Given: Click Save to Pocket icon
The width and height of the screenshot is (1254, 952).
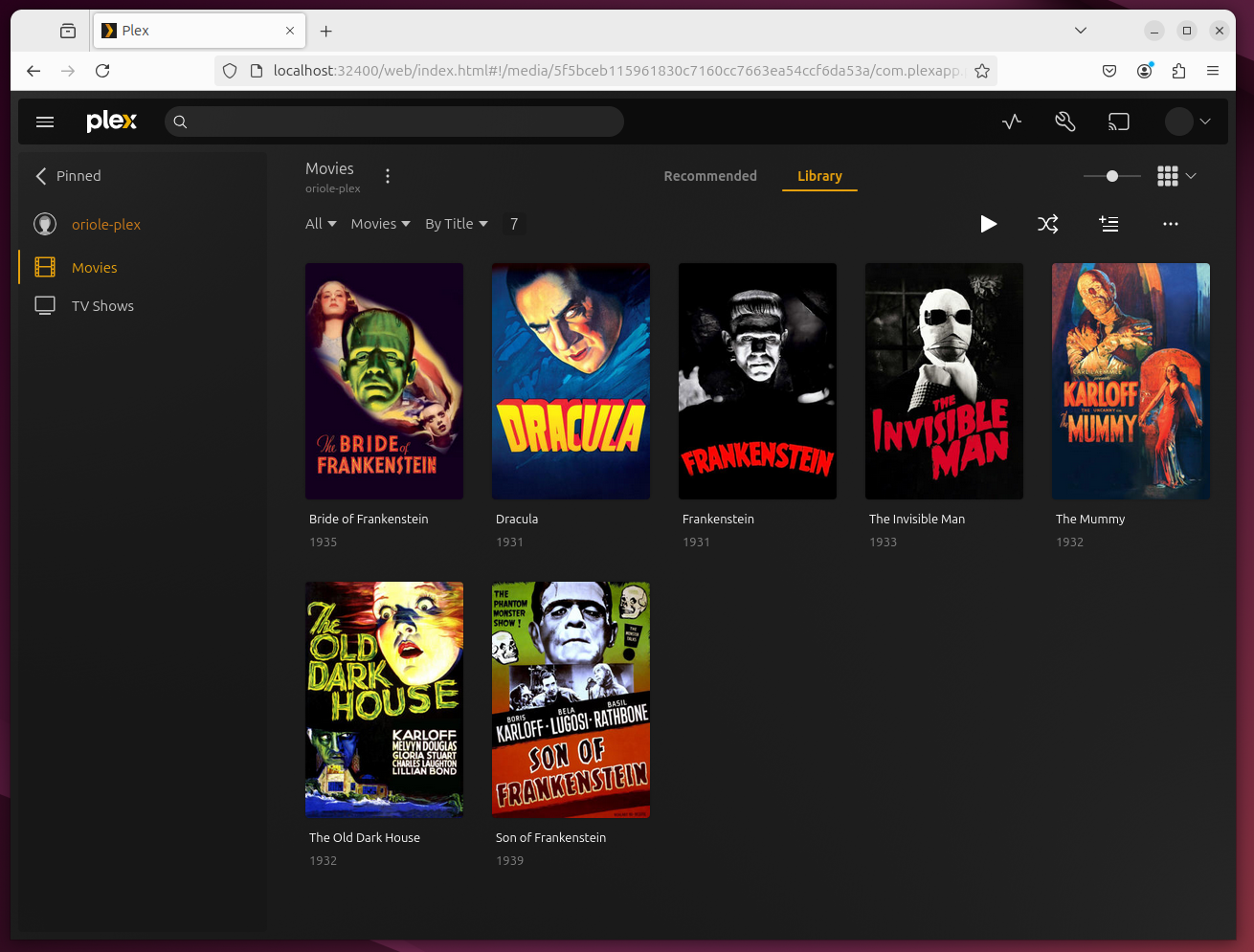Looking at the screenshot, I should [x=1109, y=71].
